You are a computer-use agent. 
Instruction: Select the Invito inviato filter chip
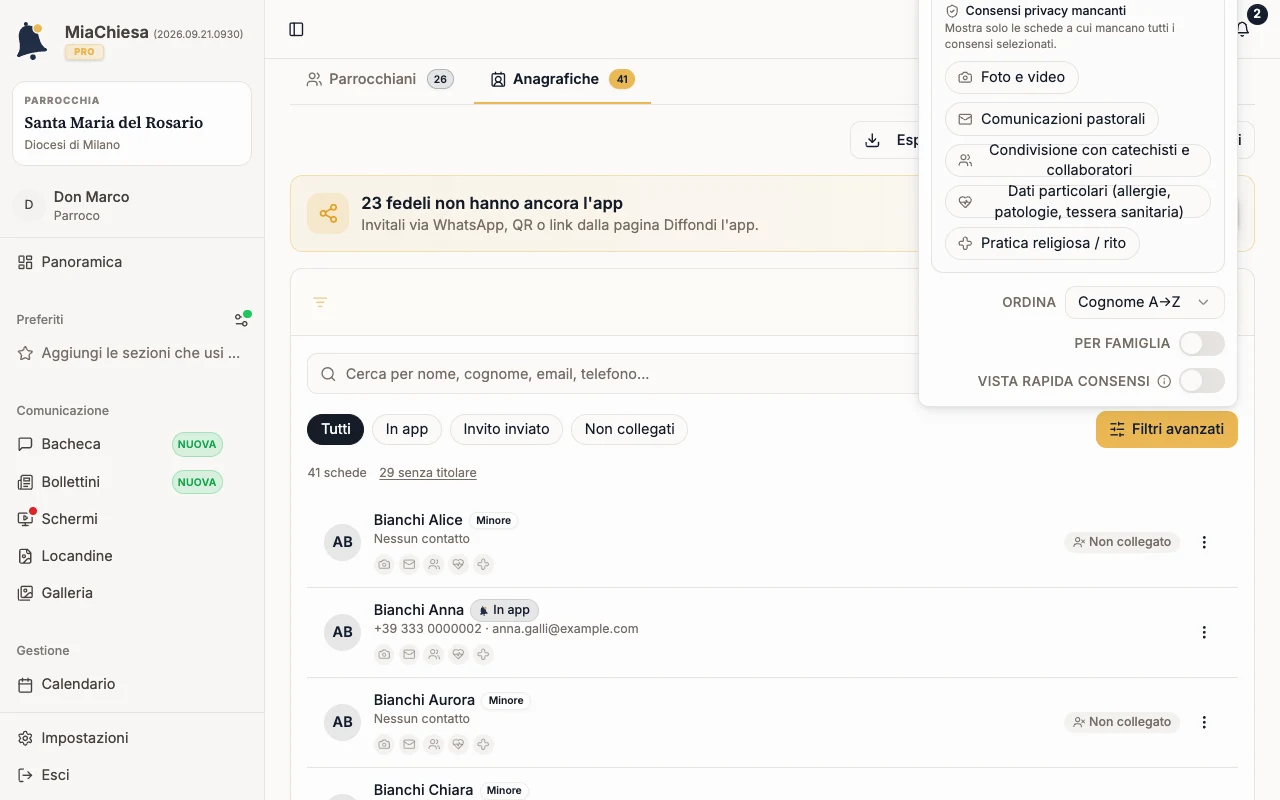pos(506,429)
